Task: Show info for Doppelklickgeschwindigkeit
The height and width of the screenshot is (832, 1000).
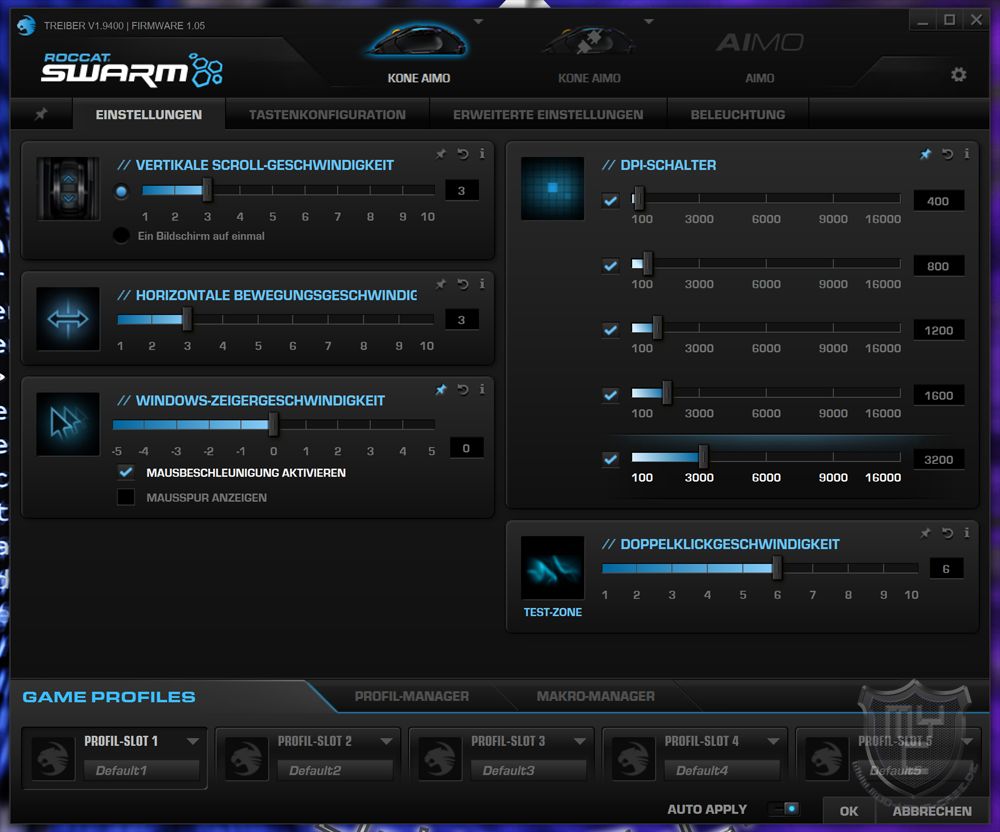Action: pyautogui.click(x=967, y=533)
